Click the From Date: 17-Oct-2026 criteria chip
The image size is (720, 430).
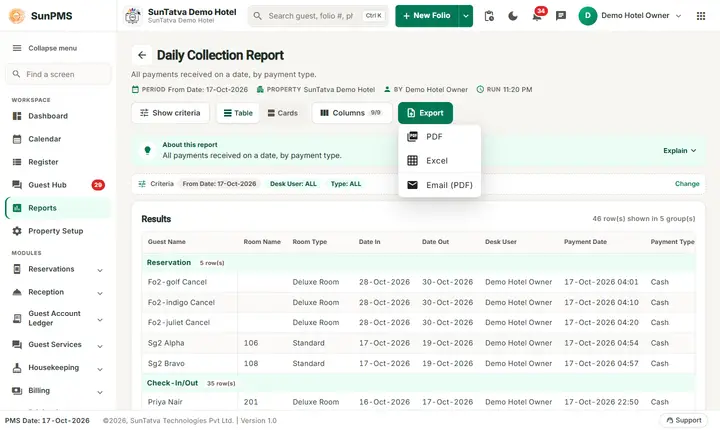coord(219,184)
